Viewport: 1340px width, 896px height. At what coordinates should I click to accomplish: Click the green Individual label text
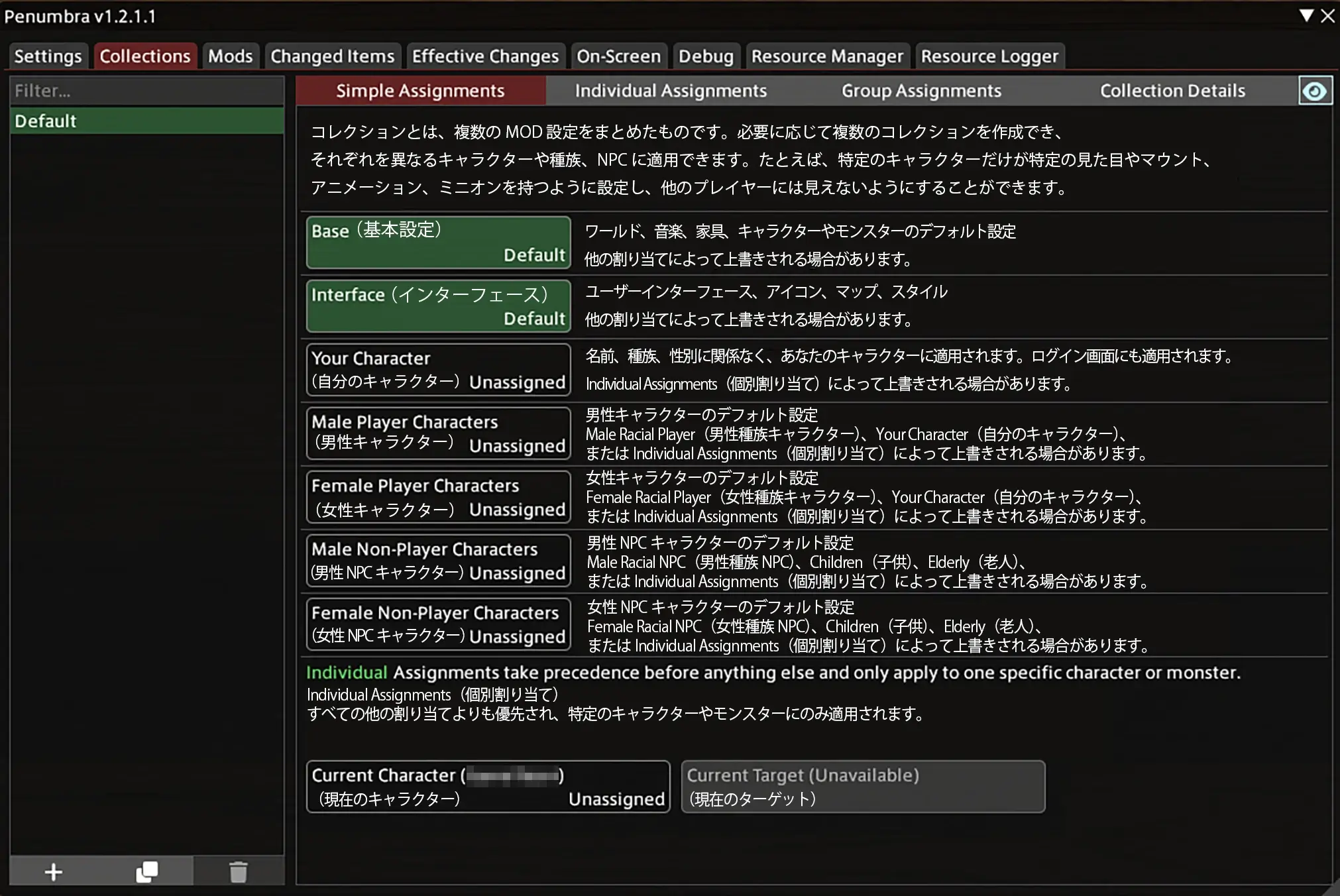[347, 673]
